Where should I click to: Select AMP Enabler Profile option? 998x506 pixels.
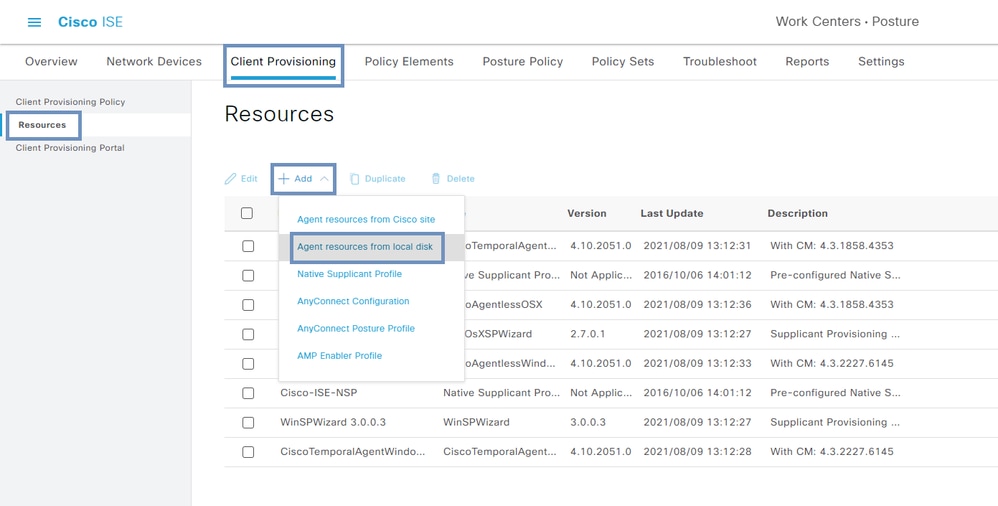[x=339, y=356]
